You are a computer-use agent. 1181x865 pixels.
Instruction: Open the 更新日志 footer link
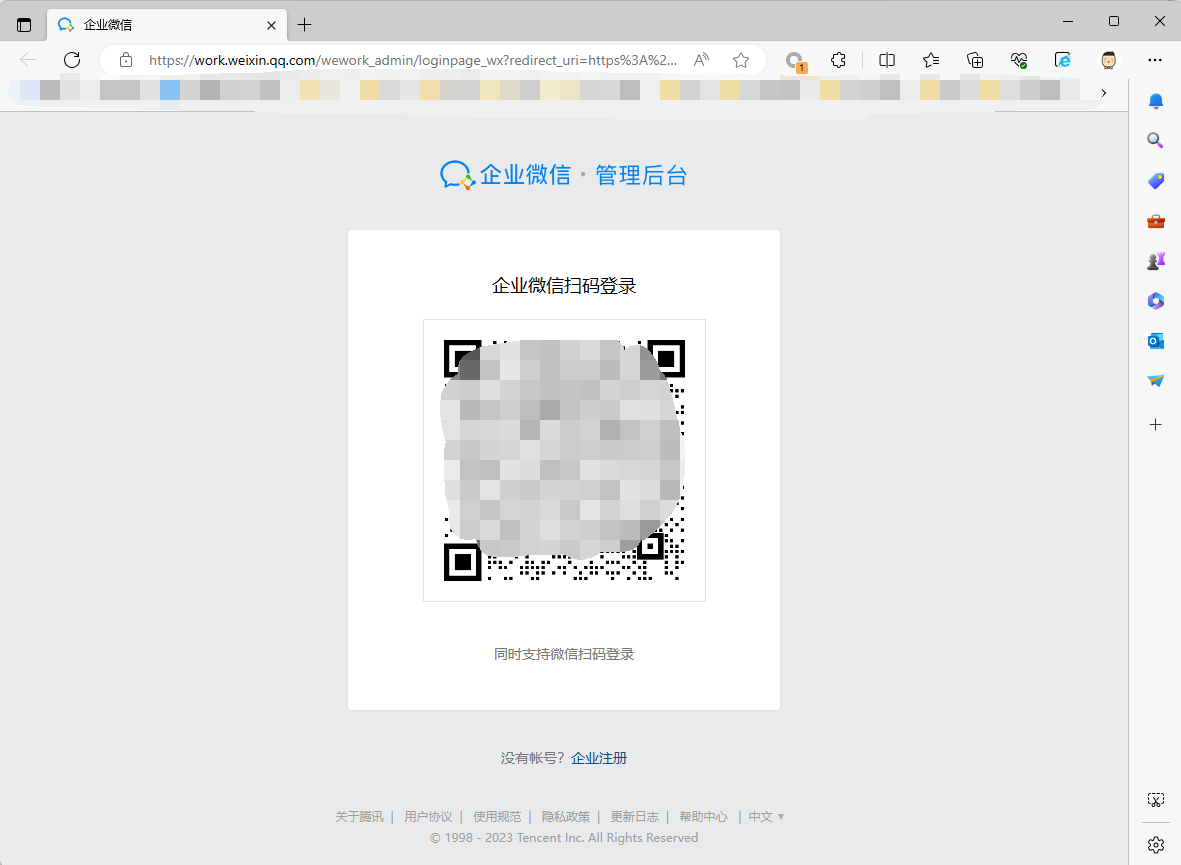click(634, 817)
